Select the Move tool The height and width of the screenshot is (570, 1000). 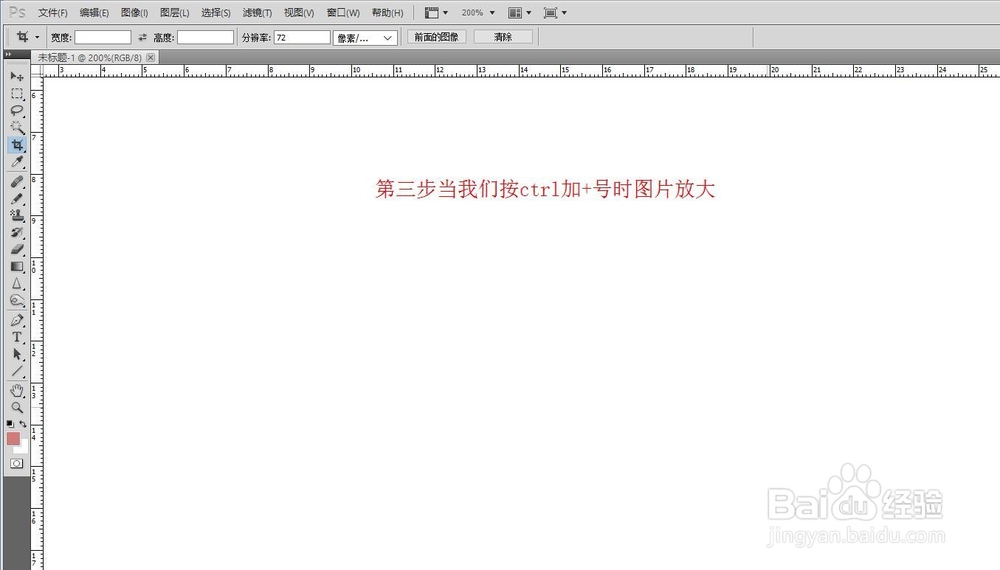pos(17,77)
